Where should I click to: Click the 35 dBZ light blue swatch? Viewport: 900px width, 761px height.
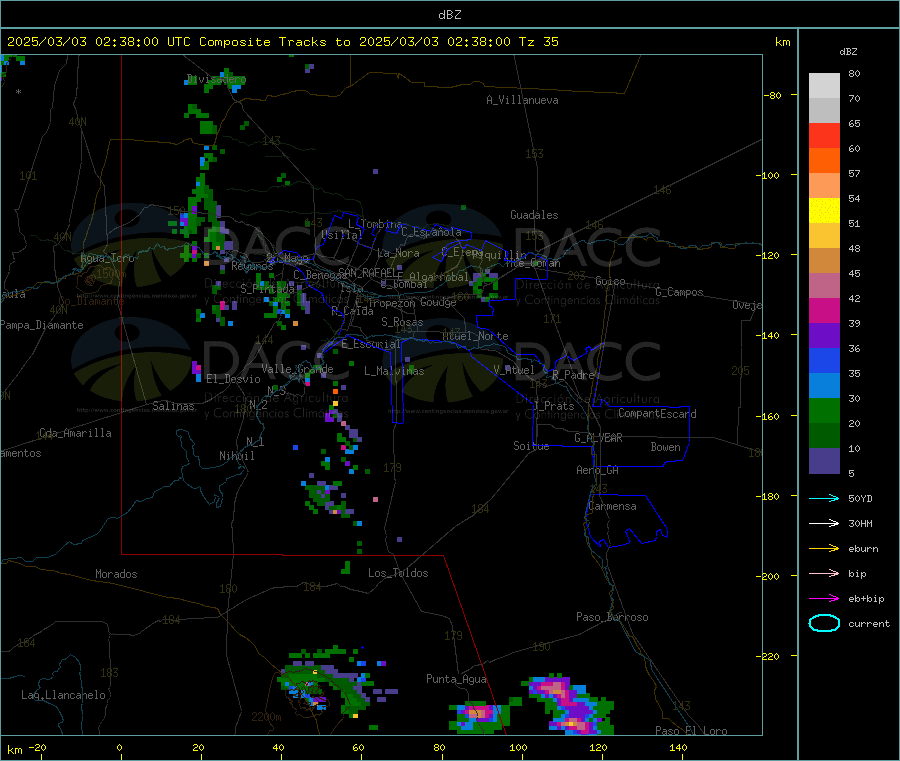[824, 386]
